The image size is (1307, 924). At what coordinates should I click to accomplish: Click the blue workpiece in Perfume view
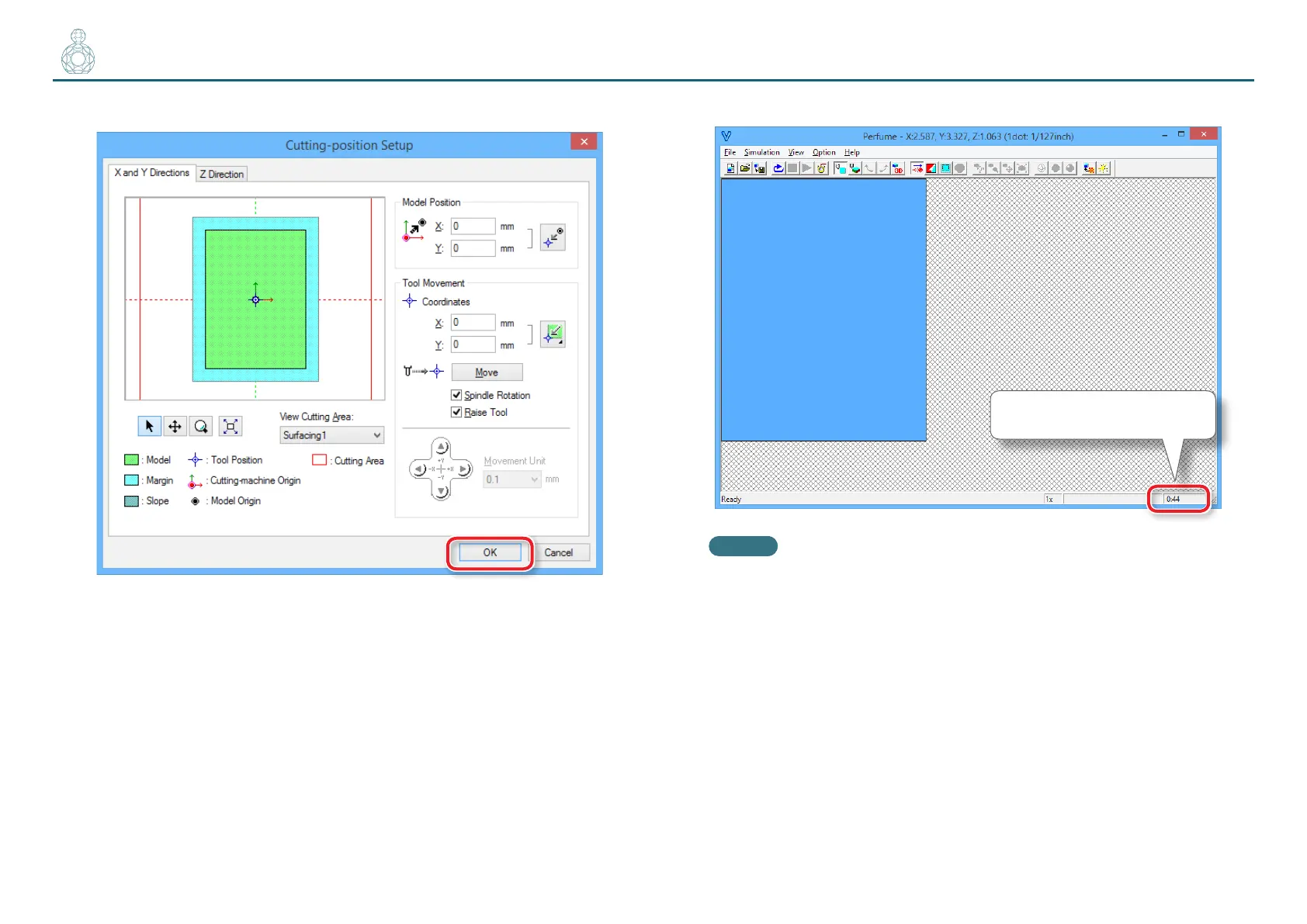[823, 310]
